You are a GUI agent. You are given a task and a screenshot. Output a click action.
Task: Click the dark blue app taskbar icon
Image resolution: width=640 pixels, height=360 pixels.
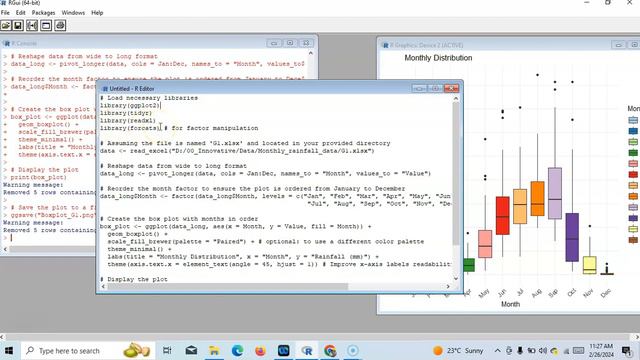tap(284, 351)
